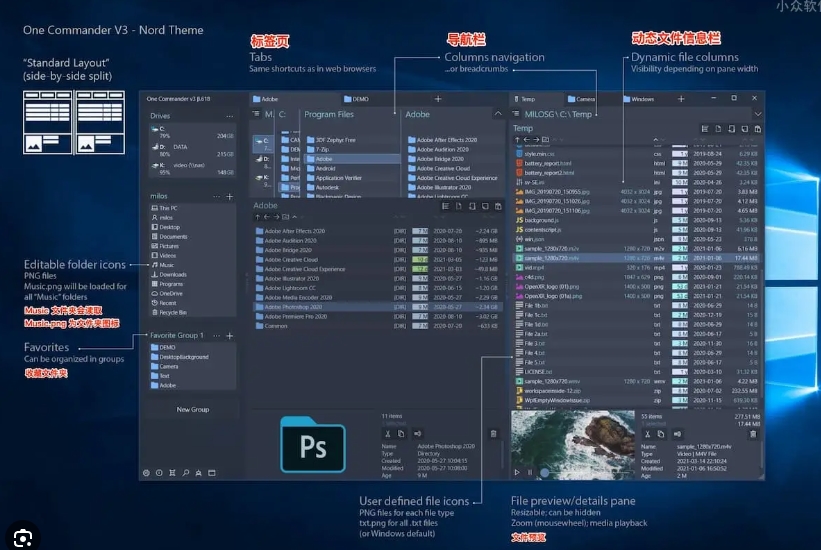
Task: Click the paste clipboard icon in Adobe pane toolbar
Action: [498, 206]
